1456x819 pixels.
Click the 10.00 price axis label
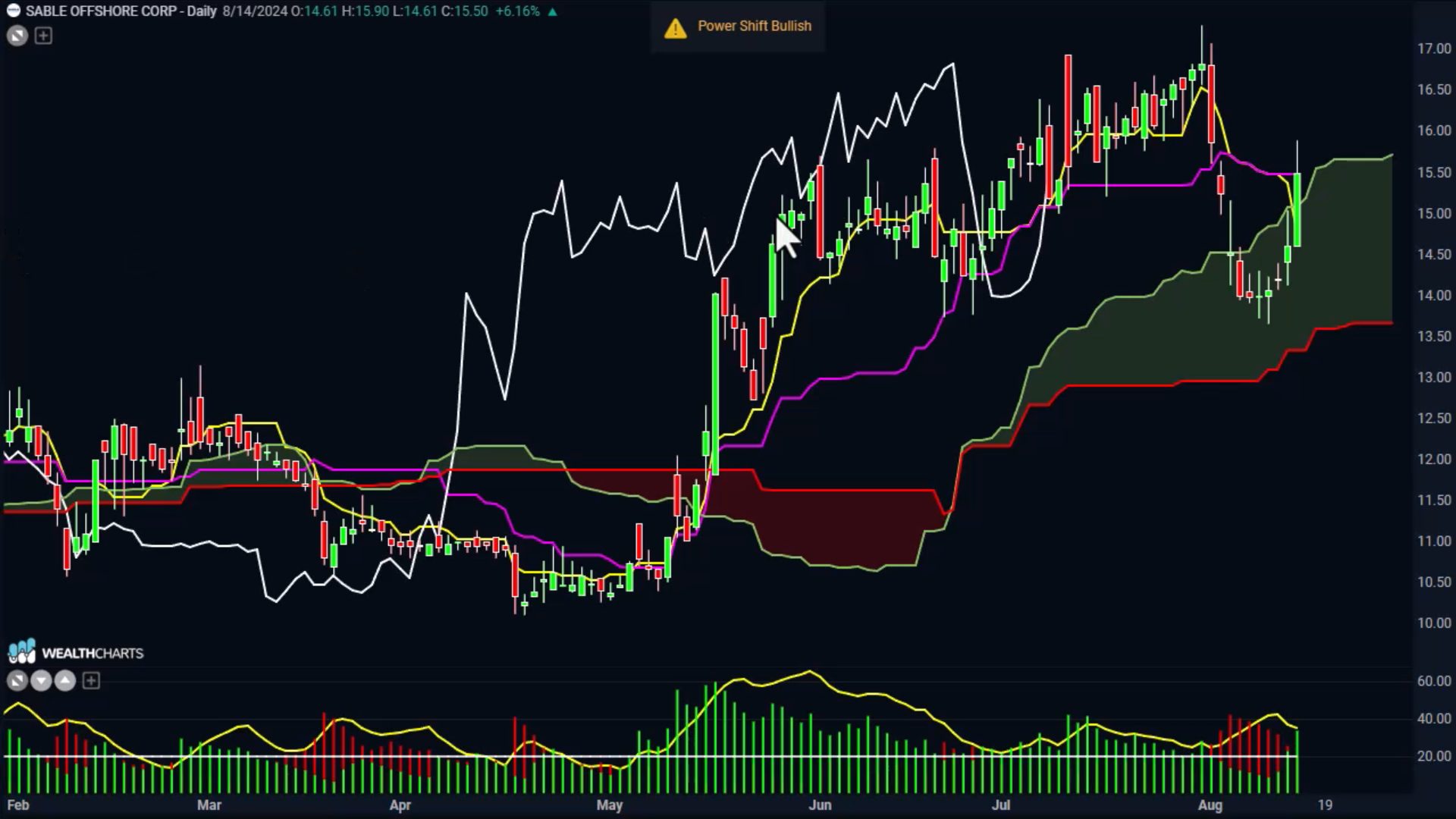(1434, 623)
